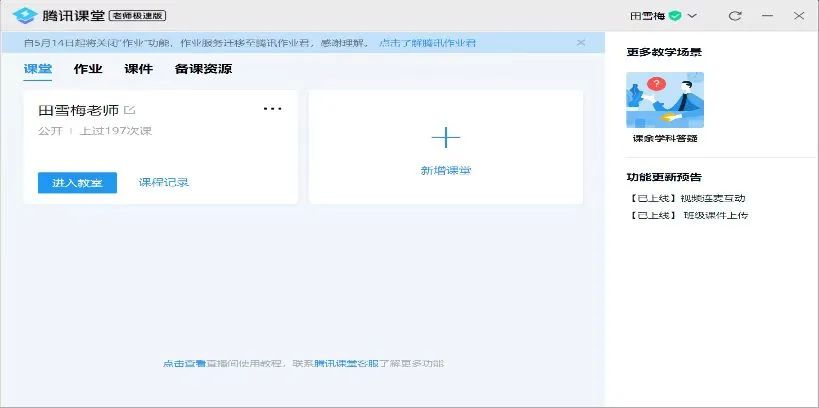
Task: Contact Tencent Classroom customer service link
Action: click(346, 364)
